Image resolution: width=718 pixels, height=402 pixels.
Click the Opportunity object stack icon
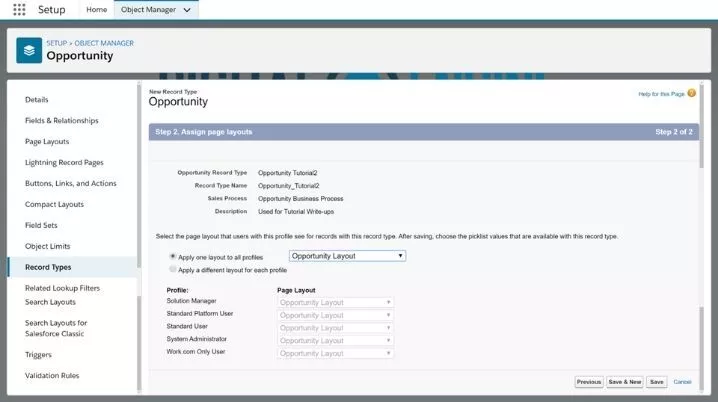(29, 49)
